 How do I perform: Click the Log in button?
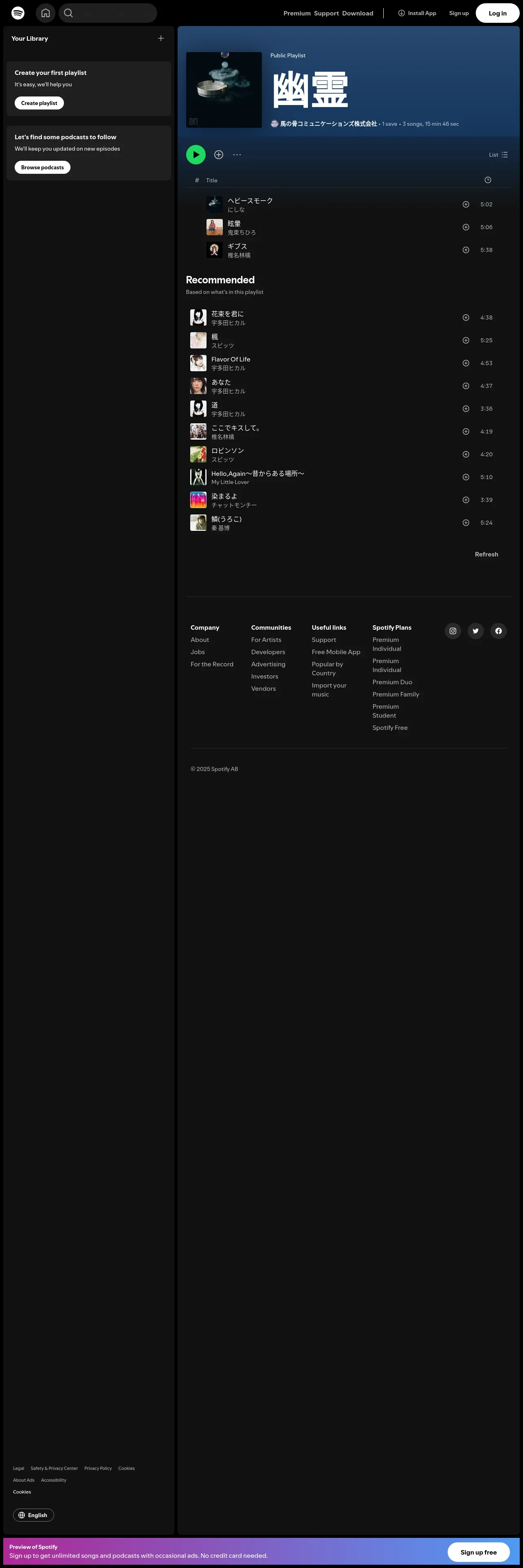pyautogui.click(x=497, y=13)
